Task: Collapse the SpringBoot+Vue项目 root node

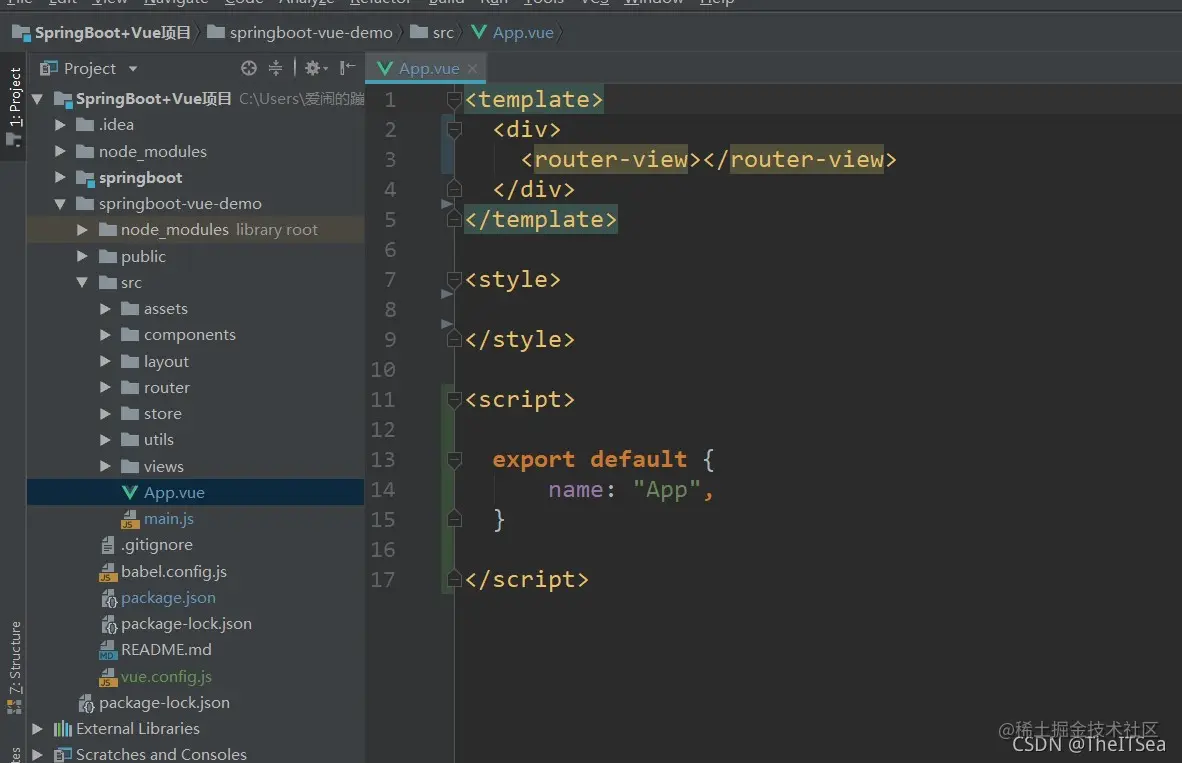Action: point(37,99)
